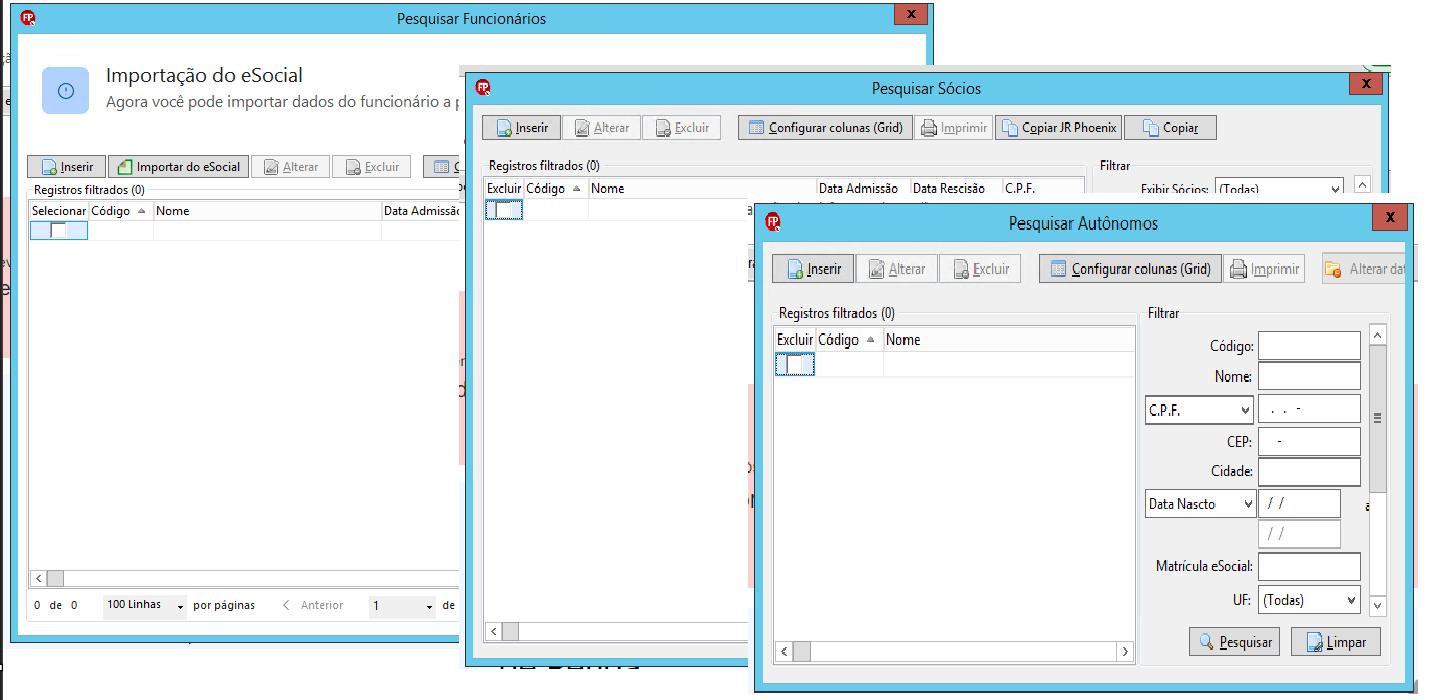Image resolution: width=1431 pixels, height=700 pixels.
Task: Click Inserir in Pesquisar Autônomos window
Action: coord(812,269)
